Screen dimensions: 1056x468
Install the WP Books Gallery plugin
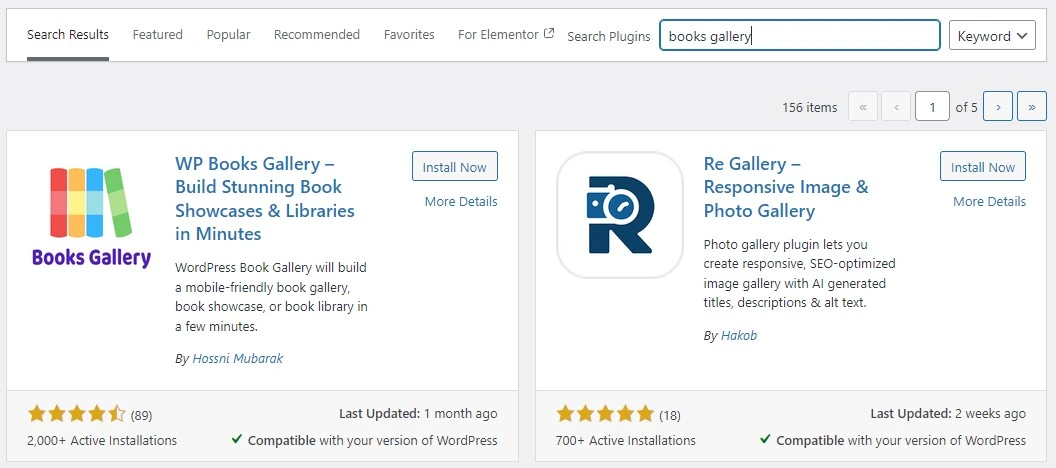click(x=455, y=167)
